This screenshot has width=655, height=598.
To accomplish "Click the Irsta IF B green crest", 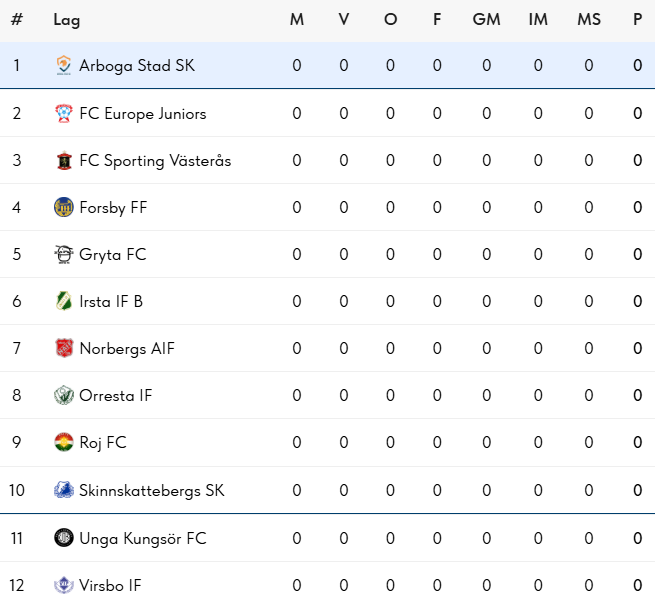I will 64,302.
